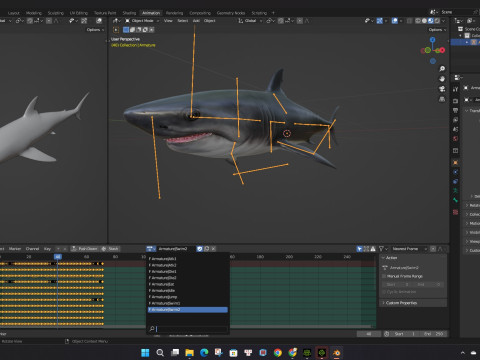Image resolution: width=480 pixels, height=360 pixels.
Task: Open the dope sheet Channel menu
Action: (32, 249)
